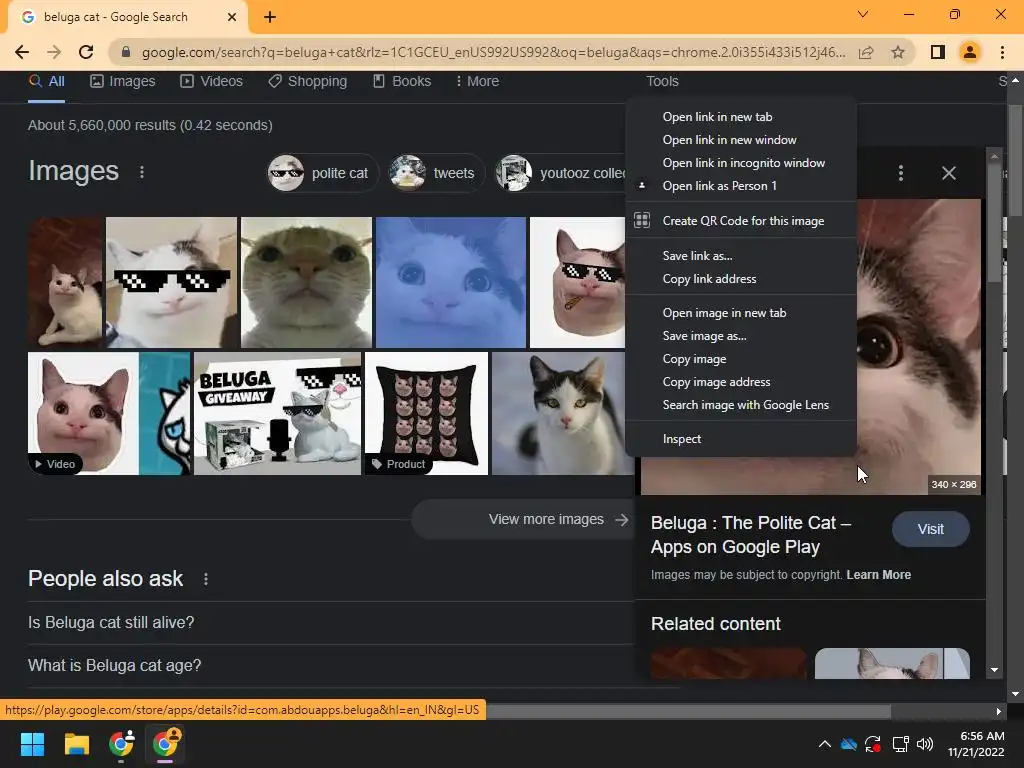1024x768 pixels.
Task: Open the search Tools options
Action: pos(662,81)
